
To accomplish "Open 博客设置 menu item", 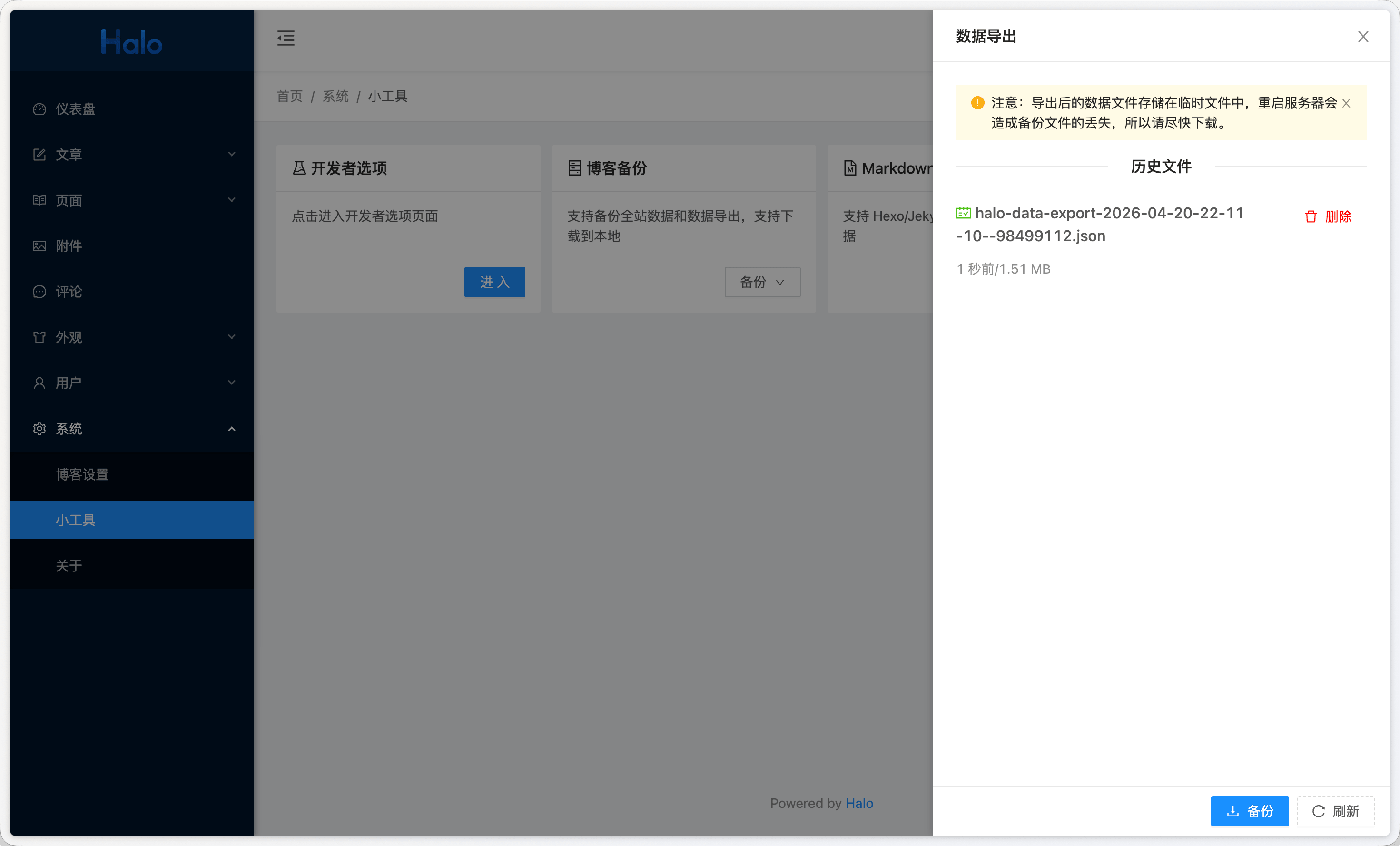I will pyautogui.click(x=82, y=474).
